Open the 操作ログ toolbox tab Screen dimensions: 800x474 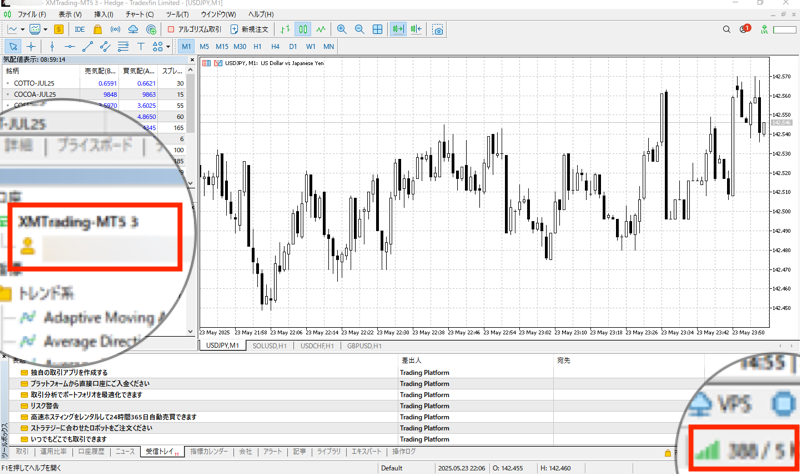tap(404, 452)
